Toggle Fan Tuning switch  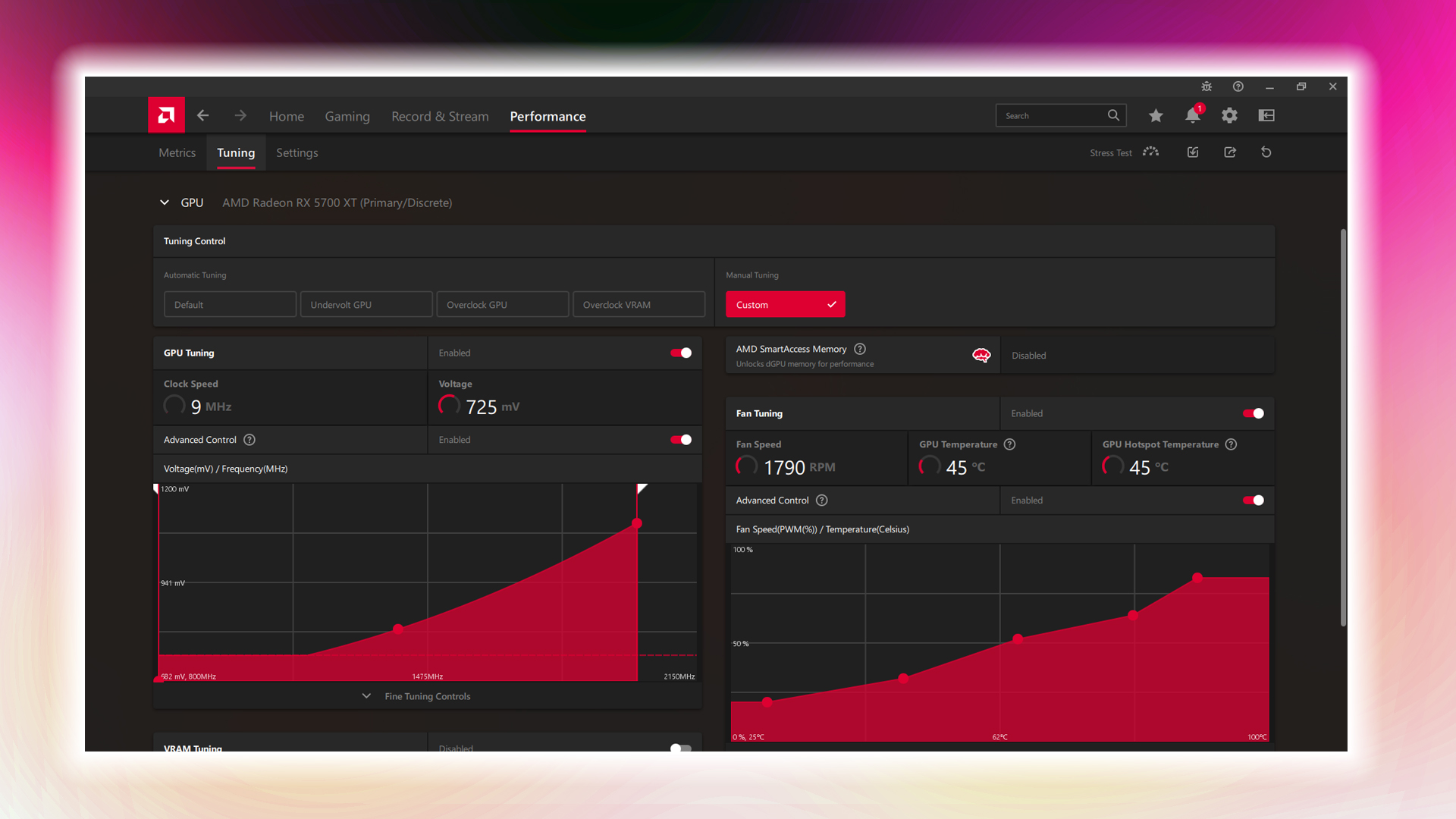tap(1254, 413)
